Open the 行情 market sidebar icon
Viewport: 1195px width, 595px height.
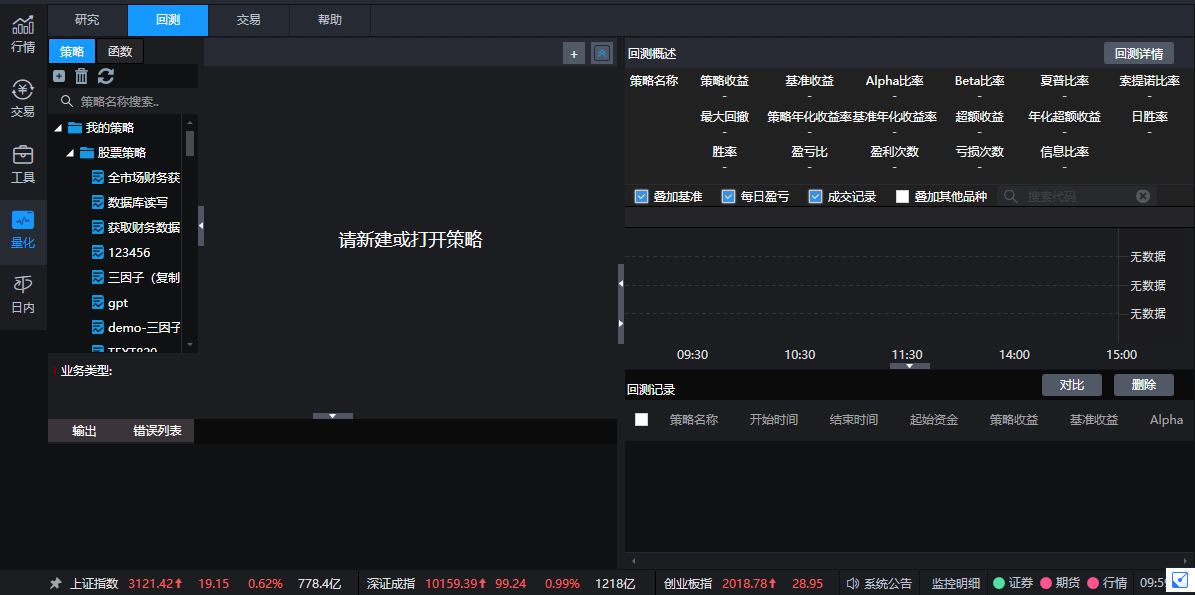(22, 34)
